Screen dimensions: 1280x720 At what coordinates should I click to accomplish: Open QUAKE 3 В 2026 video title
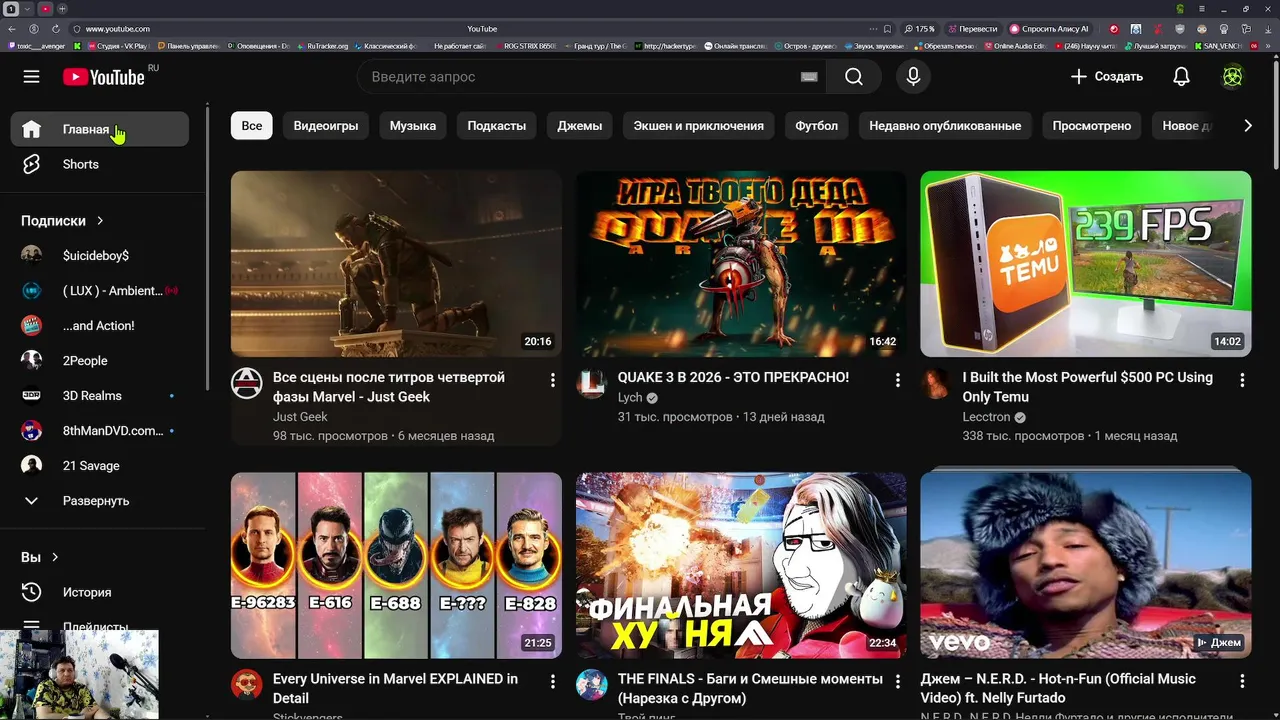[733, 377]
